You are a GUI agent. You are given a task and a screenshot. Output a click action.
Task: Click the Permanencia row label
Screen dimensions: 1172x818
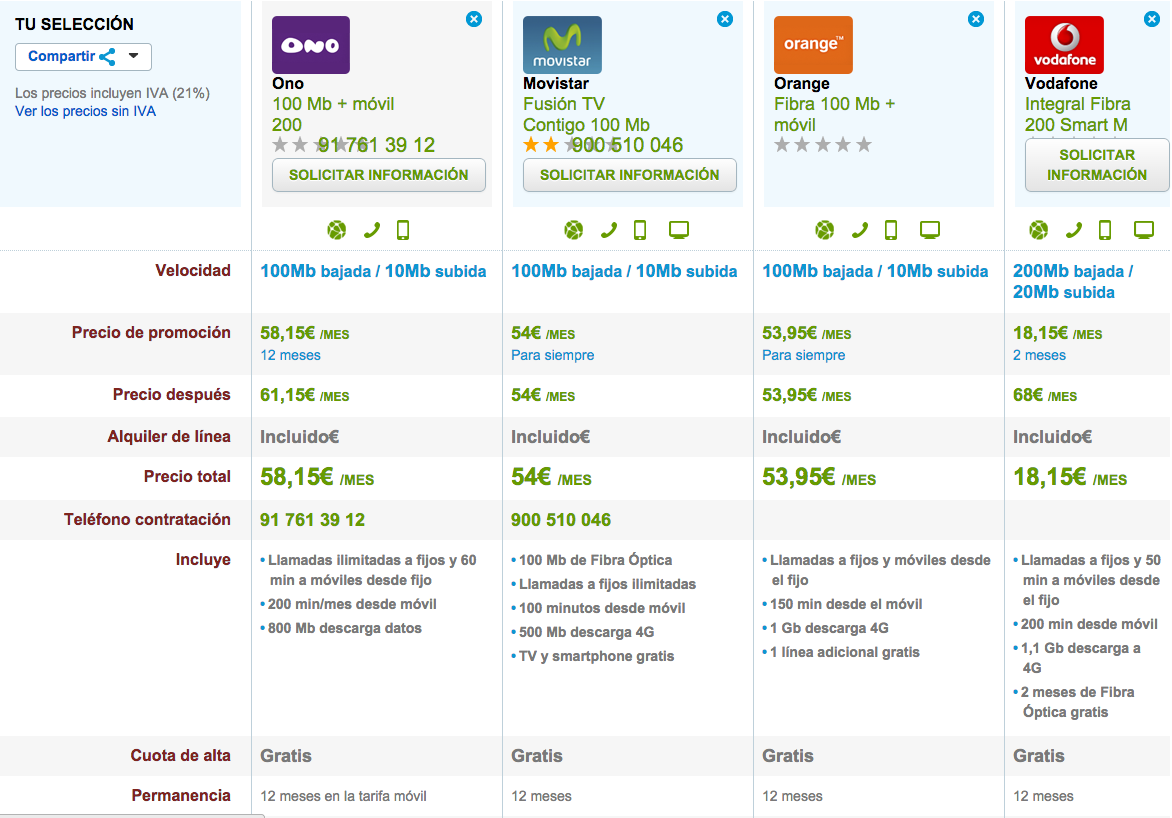coord(181,796)
